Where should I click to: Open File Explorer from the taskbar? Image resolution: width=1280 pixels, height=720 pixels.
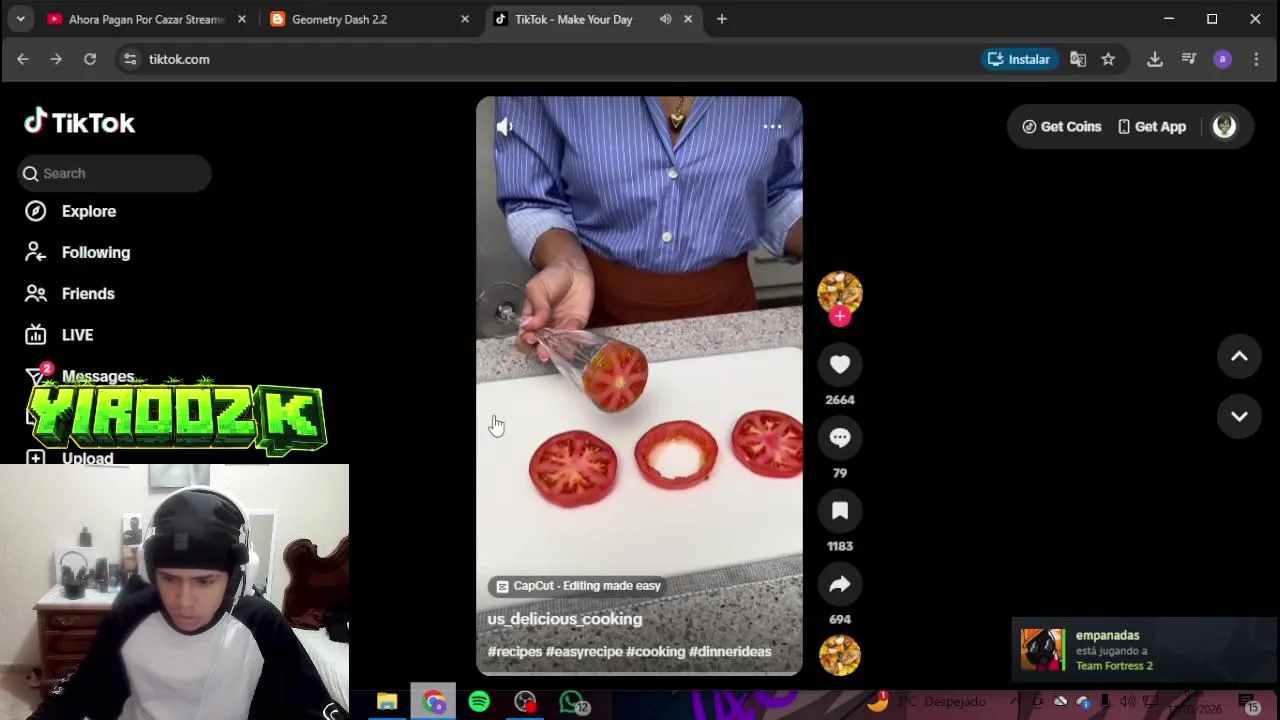click(387, 702)
